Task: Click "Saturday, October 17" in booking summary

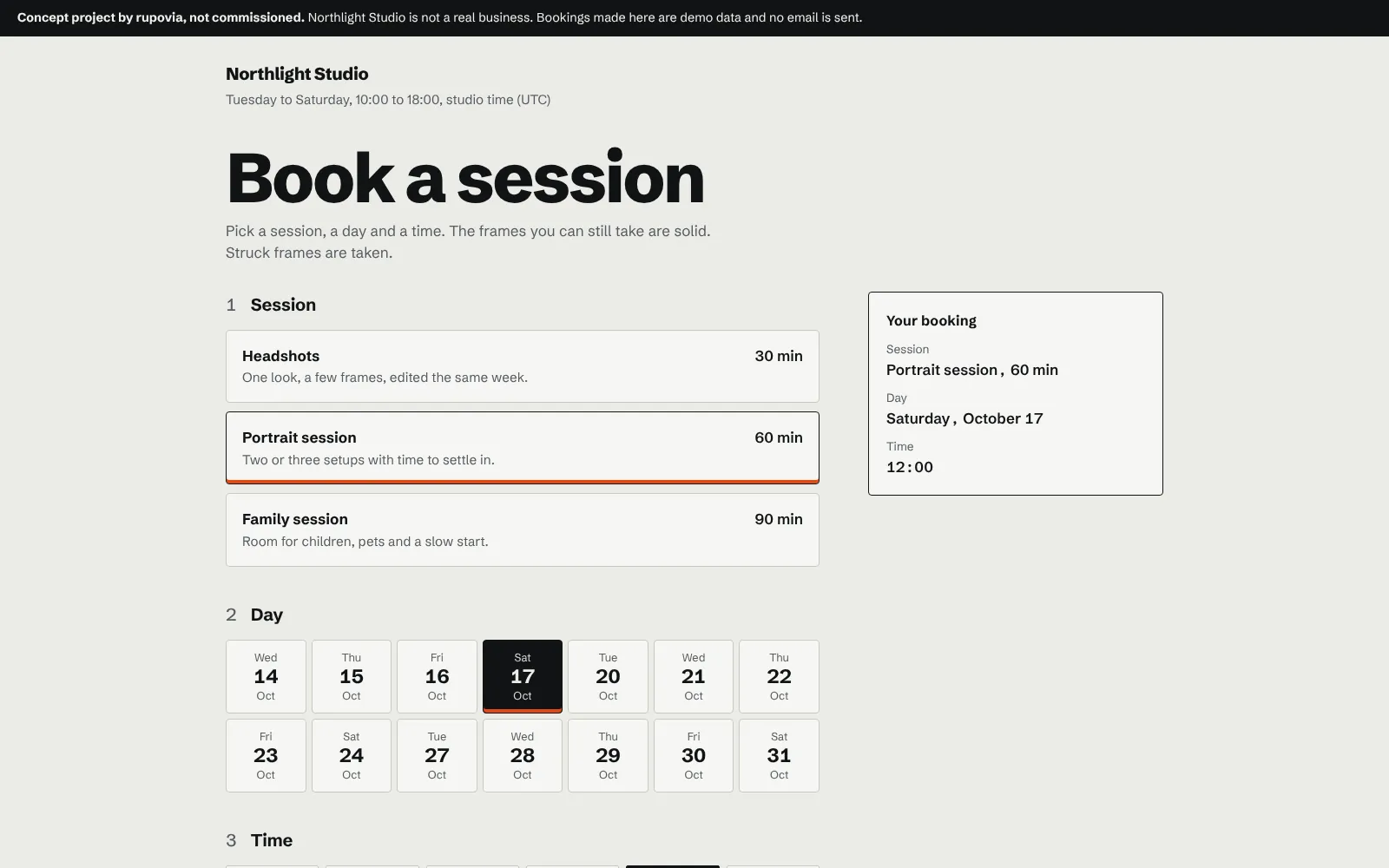Action: [964, 418]
